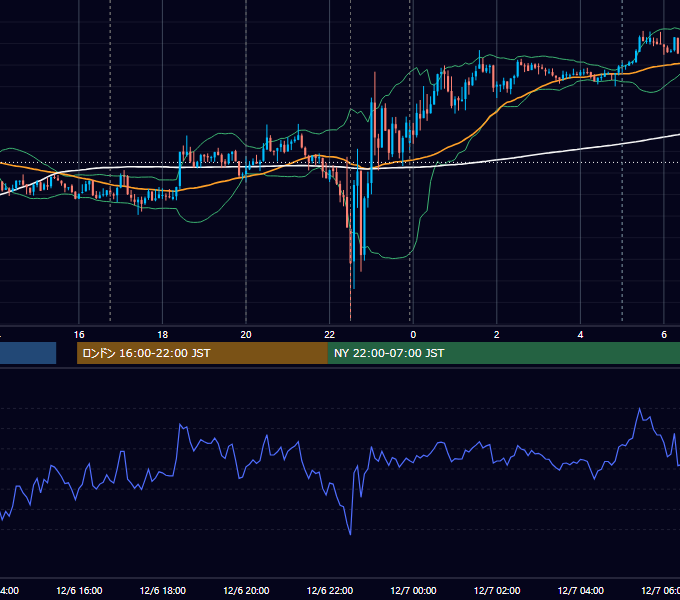Click the 12/6 18:00 time label
This screenshot has height=600, width=680.
(163, 590)
